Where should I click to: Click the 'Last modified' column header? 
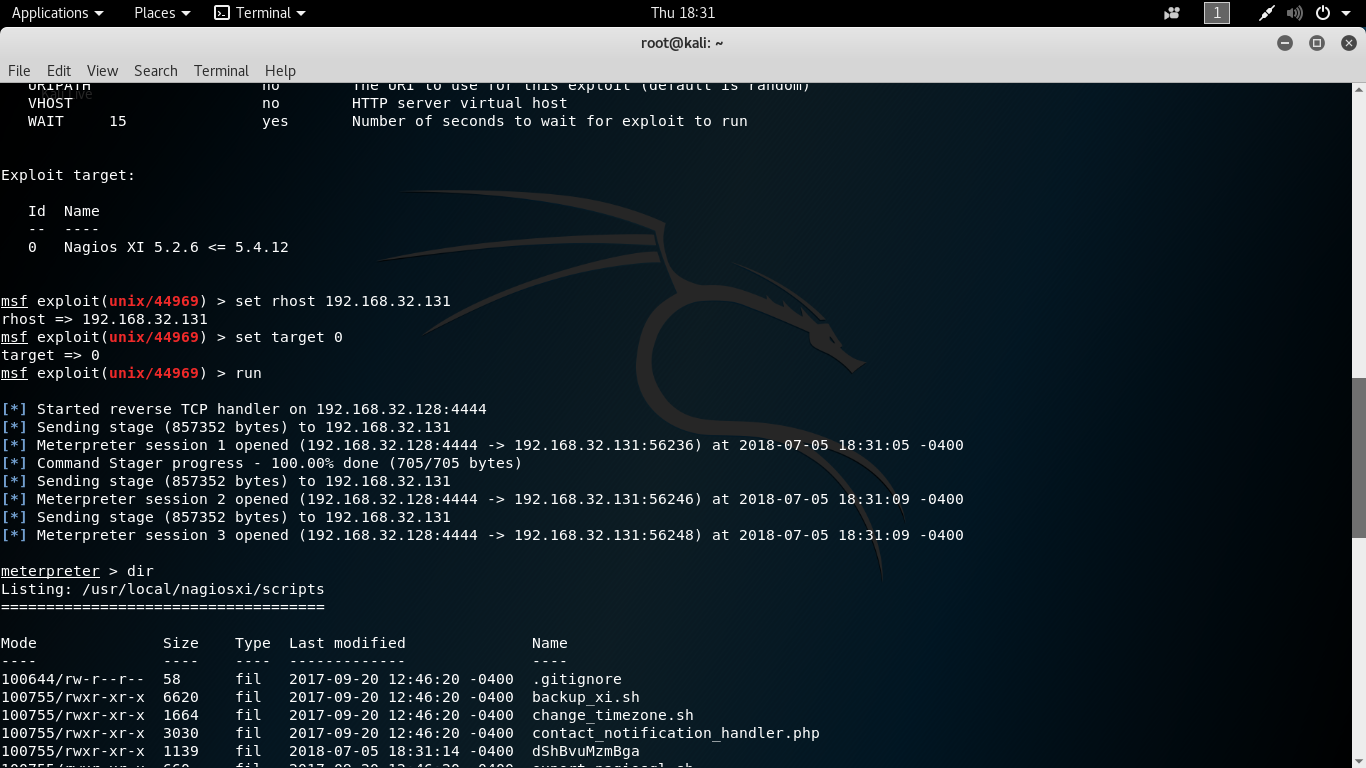[347, 643]
